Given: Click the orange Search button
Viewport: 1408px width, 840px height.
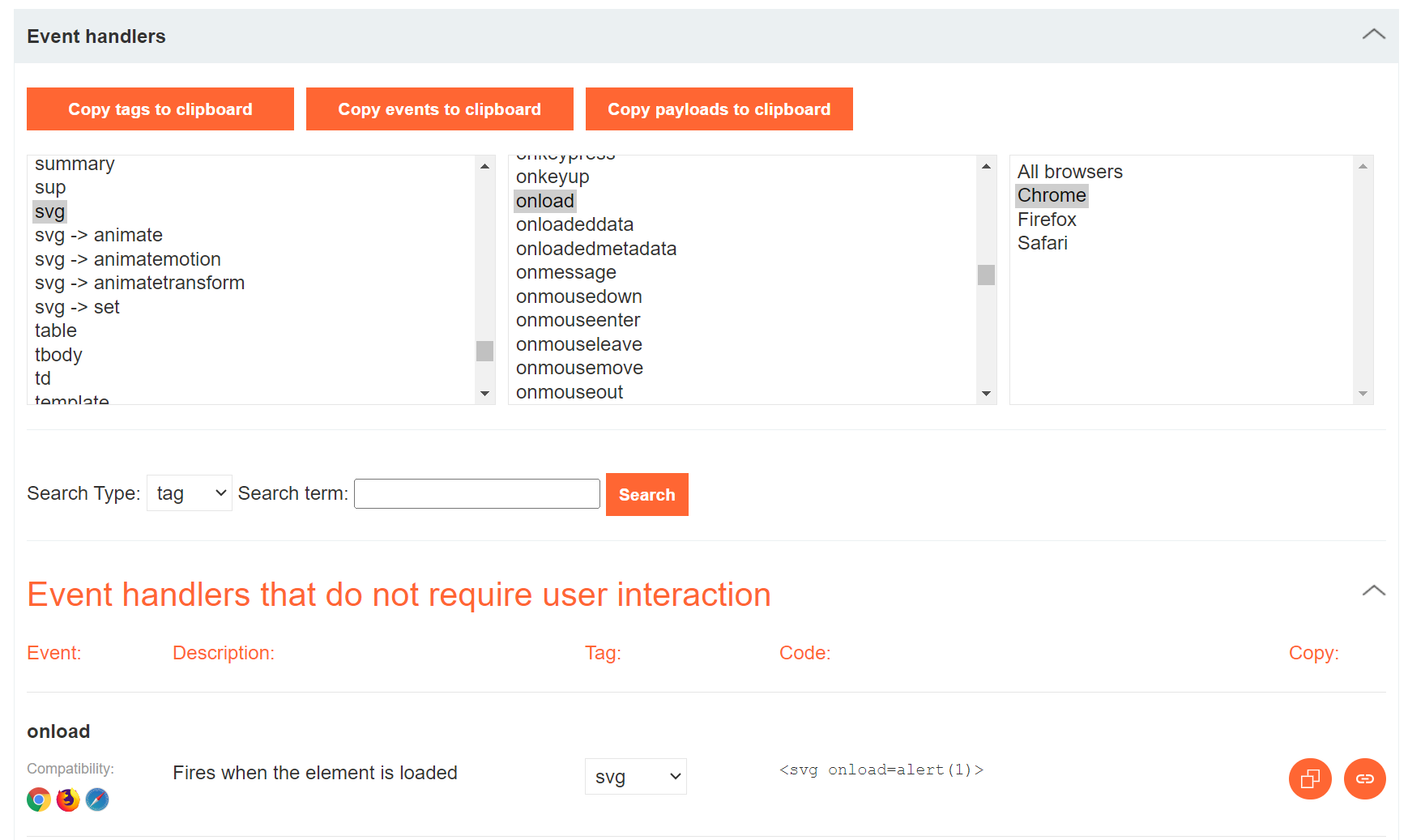Looking at the screenshot, I should [647, 494].
